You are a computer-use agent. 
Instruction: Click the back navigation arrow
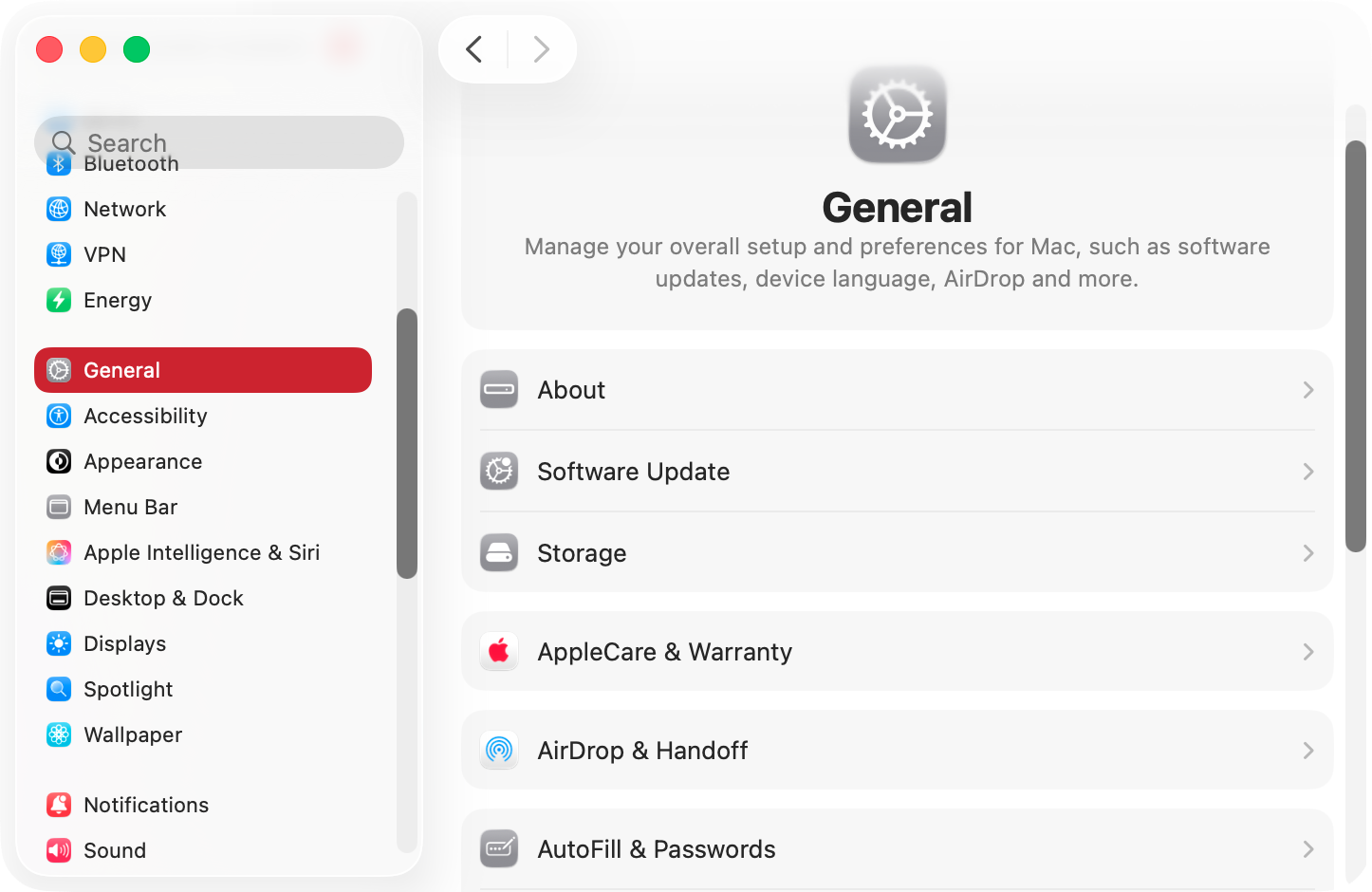point(473,49)
